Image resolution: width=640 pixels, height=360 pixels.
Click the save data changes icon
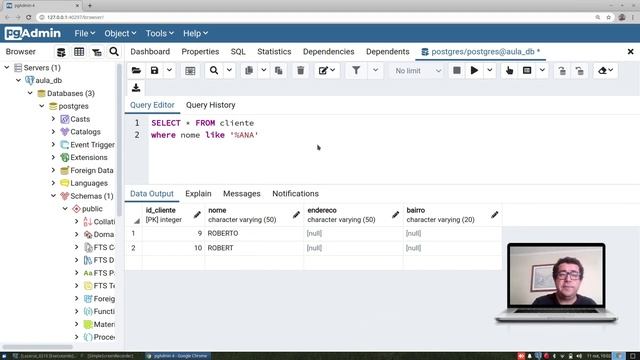point(190,71)
